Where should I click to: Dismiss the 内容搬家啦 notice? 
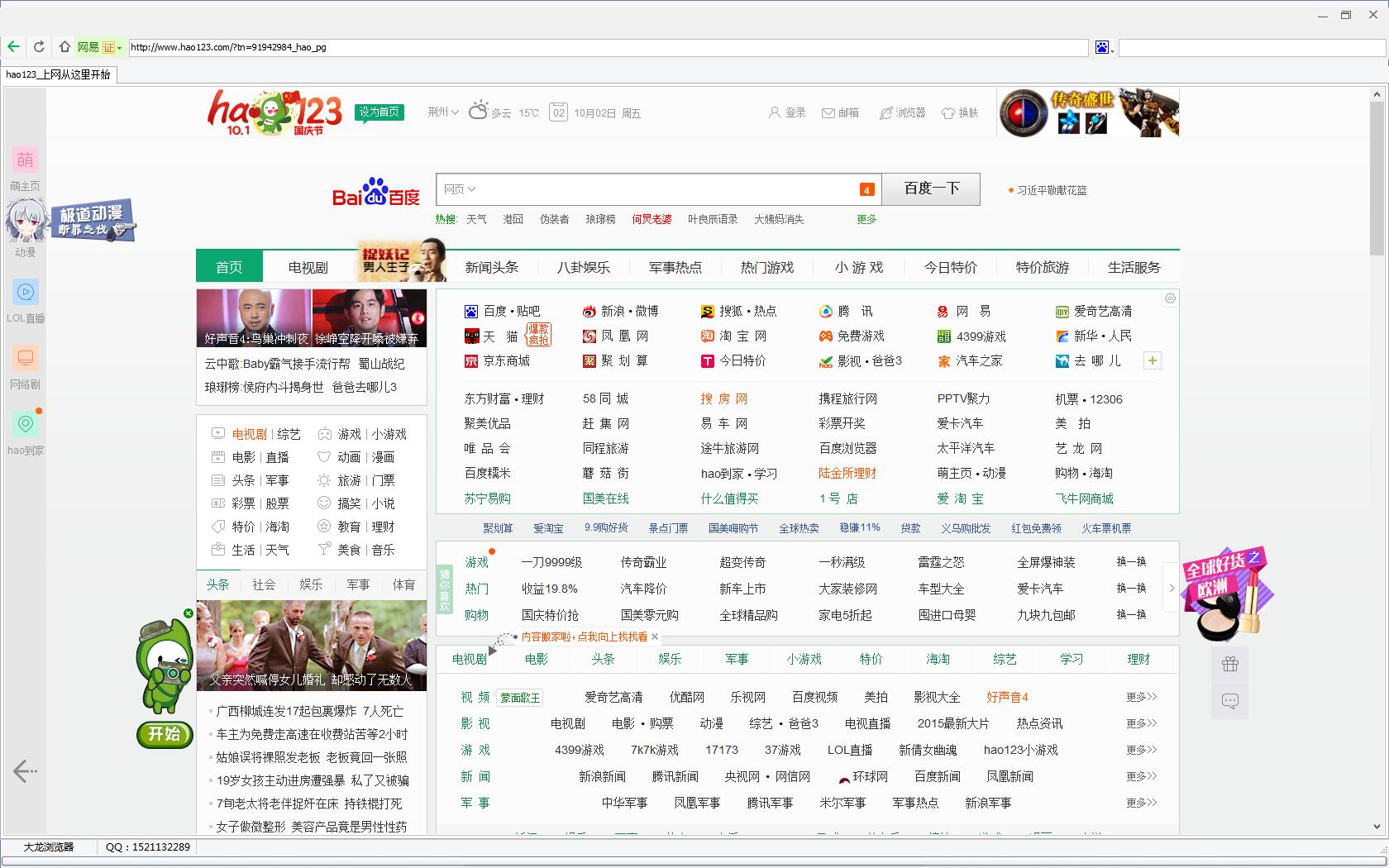coord(655,637)
